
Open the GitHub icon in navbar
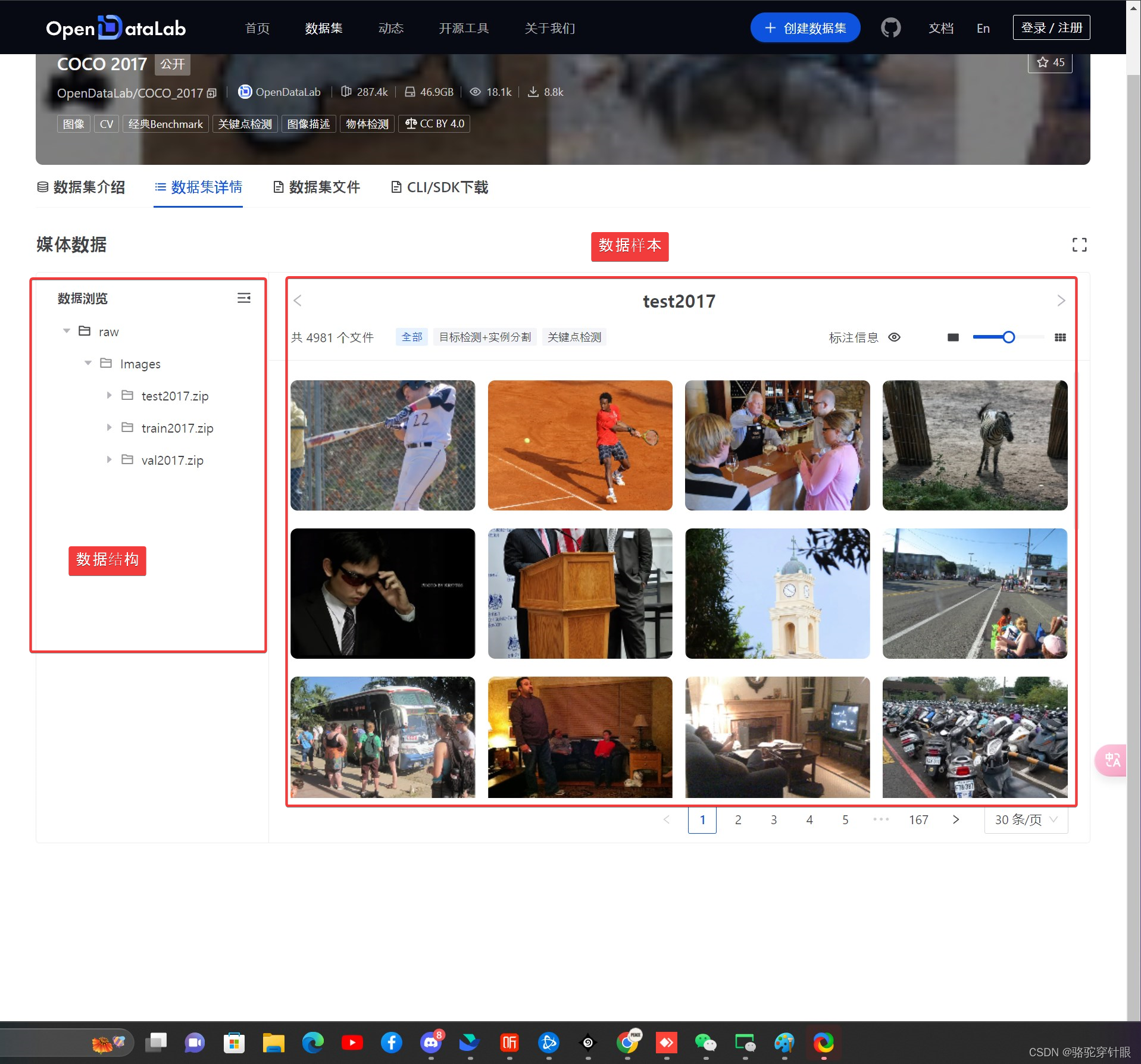pos(890,27)
